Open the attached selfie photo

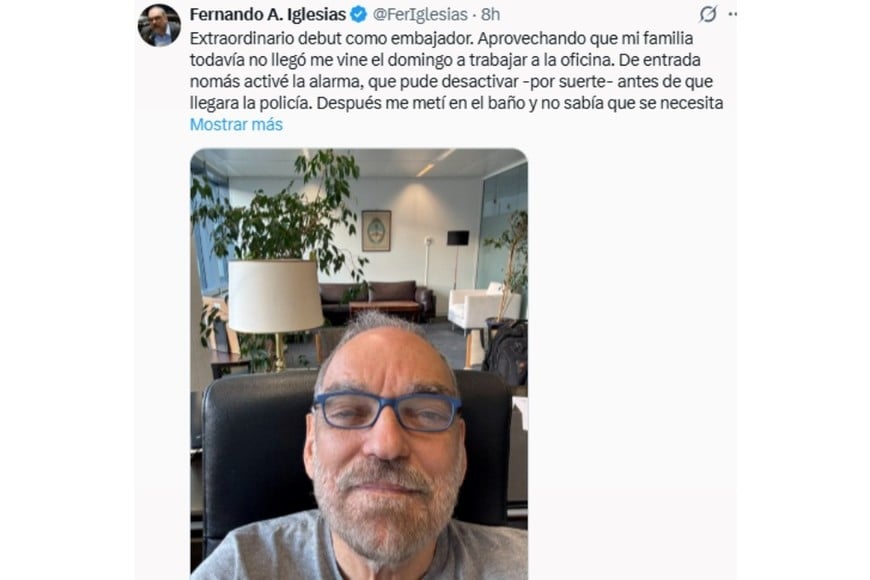(x=359, y=364)
